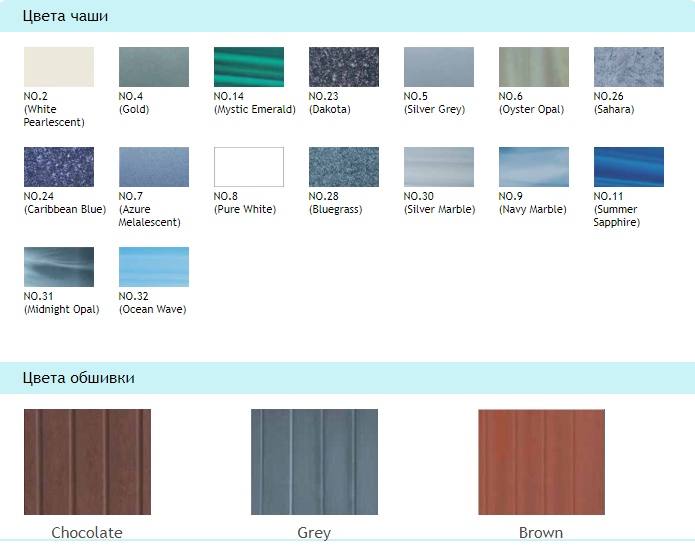
Task: Select the NO.8 Pure White swatch
Action: [x=249, y=167]
